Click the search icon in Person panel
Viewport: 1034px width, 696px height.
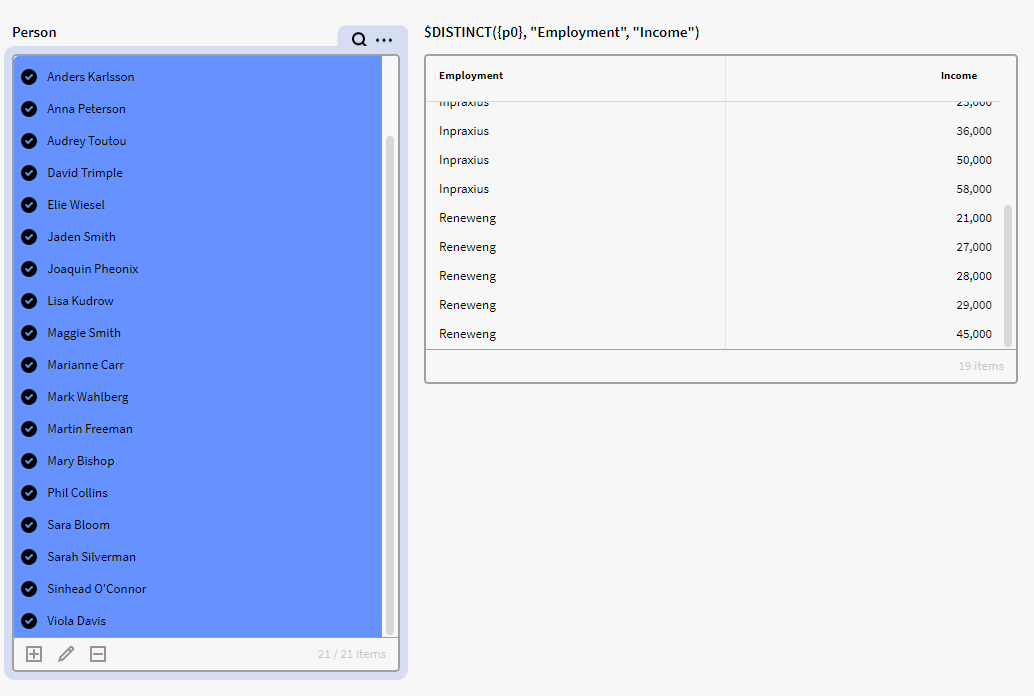point(359,40)
